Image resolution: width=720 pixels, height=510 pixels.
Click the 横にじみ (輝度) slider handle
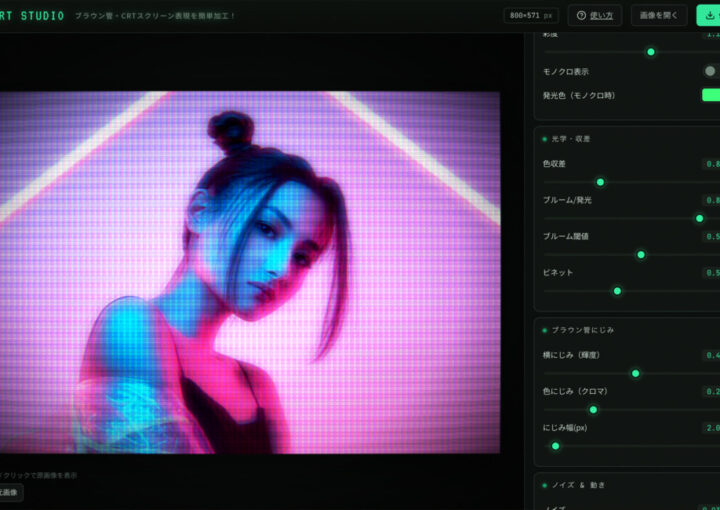click(636, 374)
